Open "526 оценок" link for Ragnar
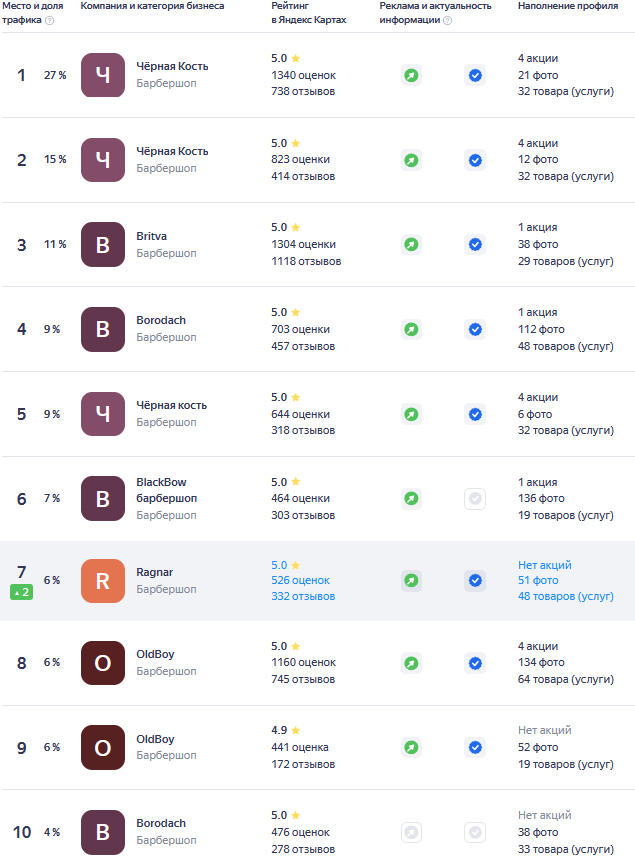This screenshot has height=867, width=635. tap(300, 581)
